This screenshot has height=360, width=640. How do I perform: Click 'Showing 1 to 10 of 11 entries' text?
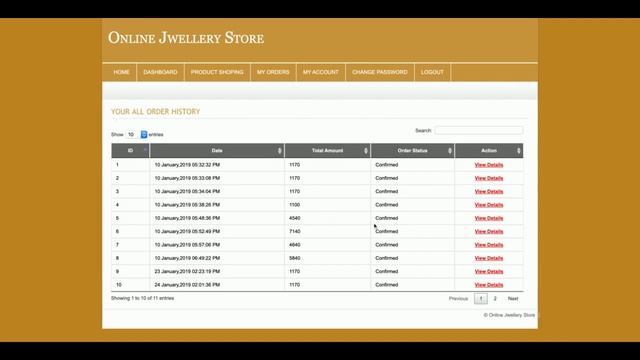click(x=142, y=298)
